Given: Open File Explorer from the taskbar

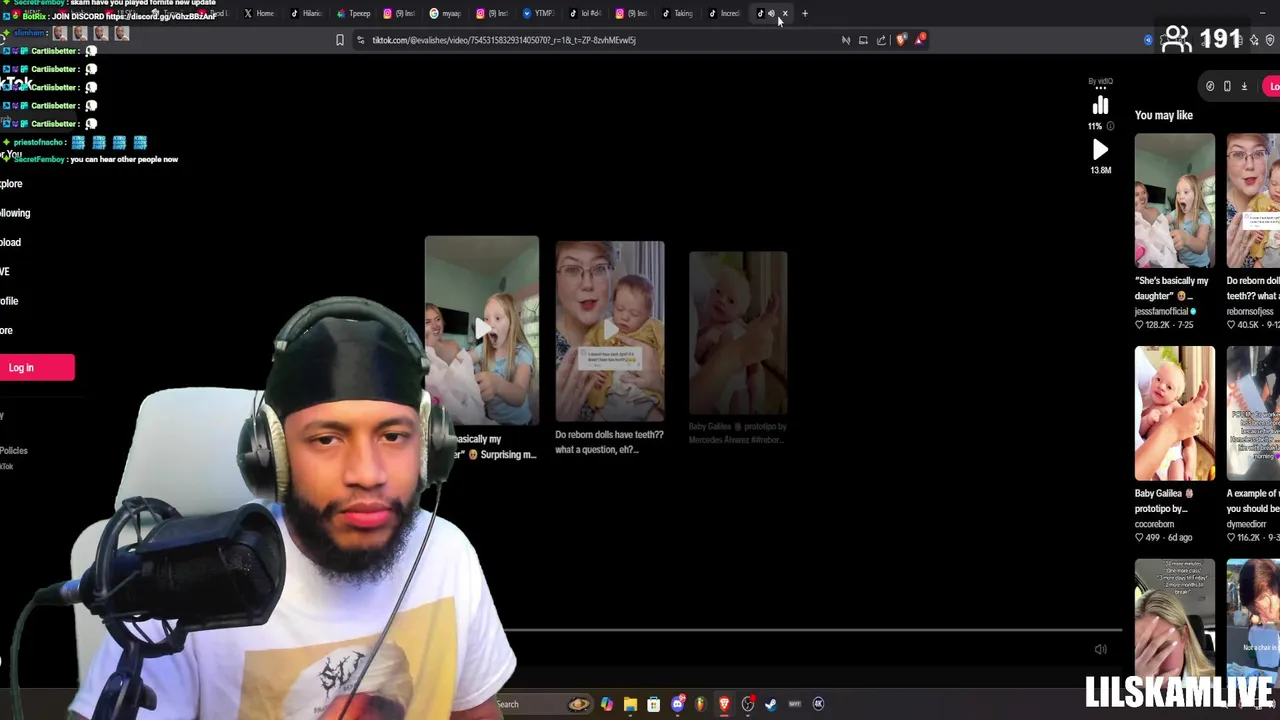Looking at the screenshot, I should click(x=630, y=704).
